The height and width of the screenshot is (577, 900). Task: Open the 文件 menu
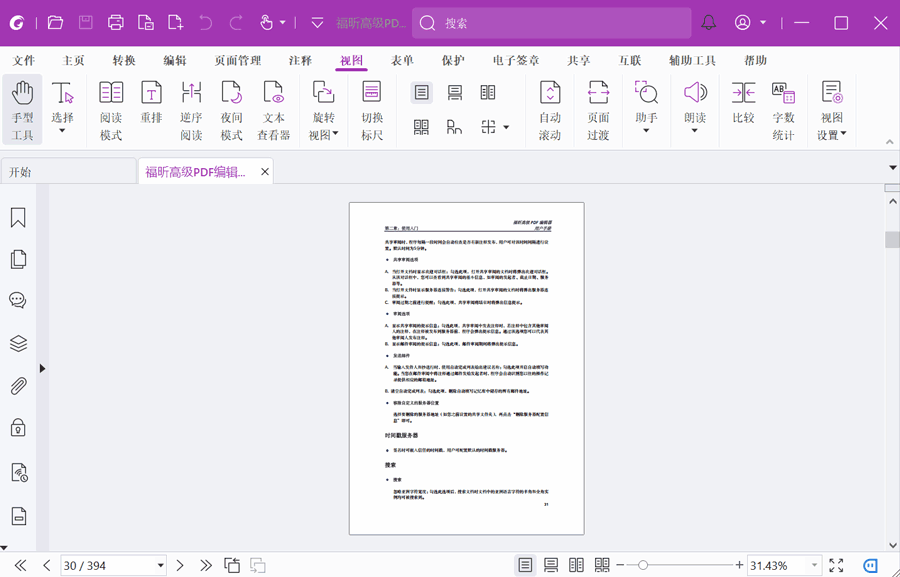click(24, 60)
